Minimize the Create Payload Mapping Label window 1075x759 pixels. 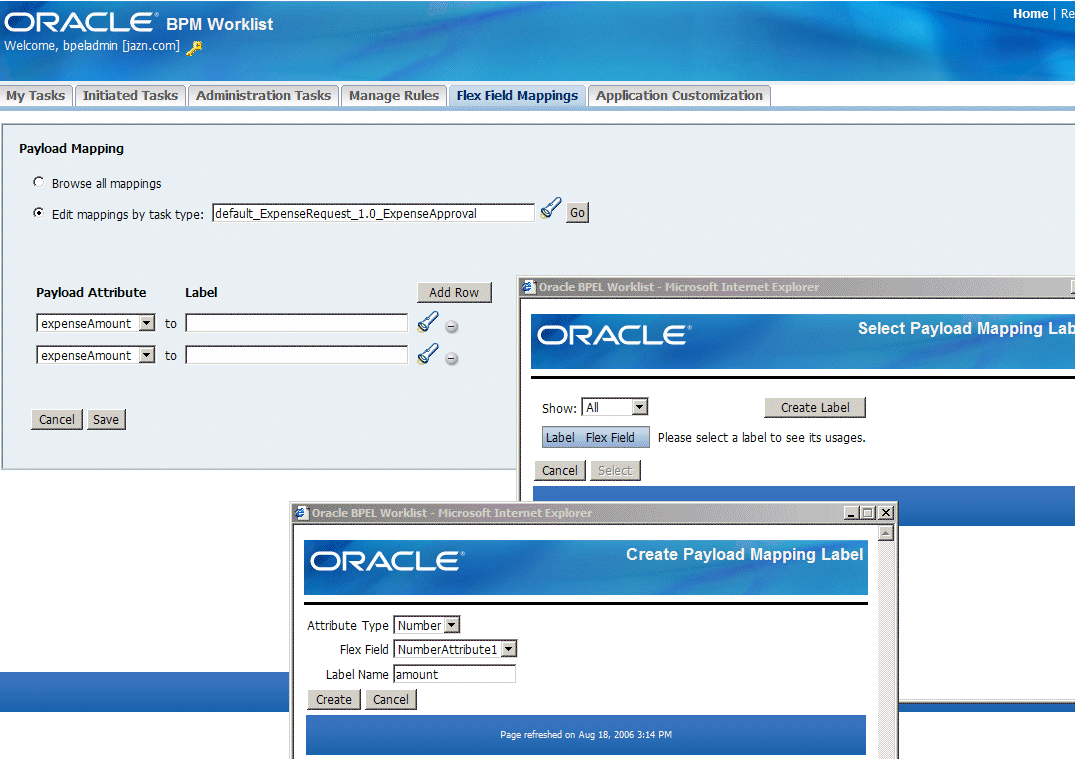click(851, 513)
